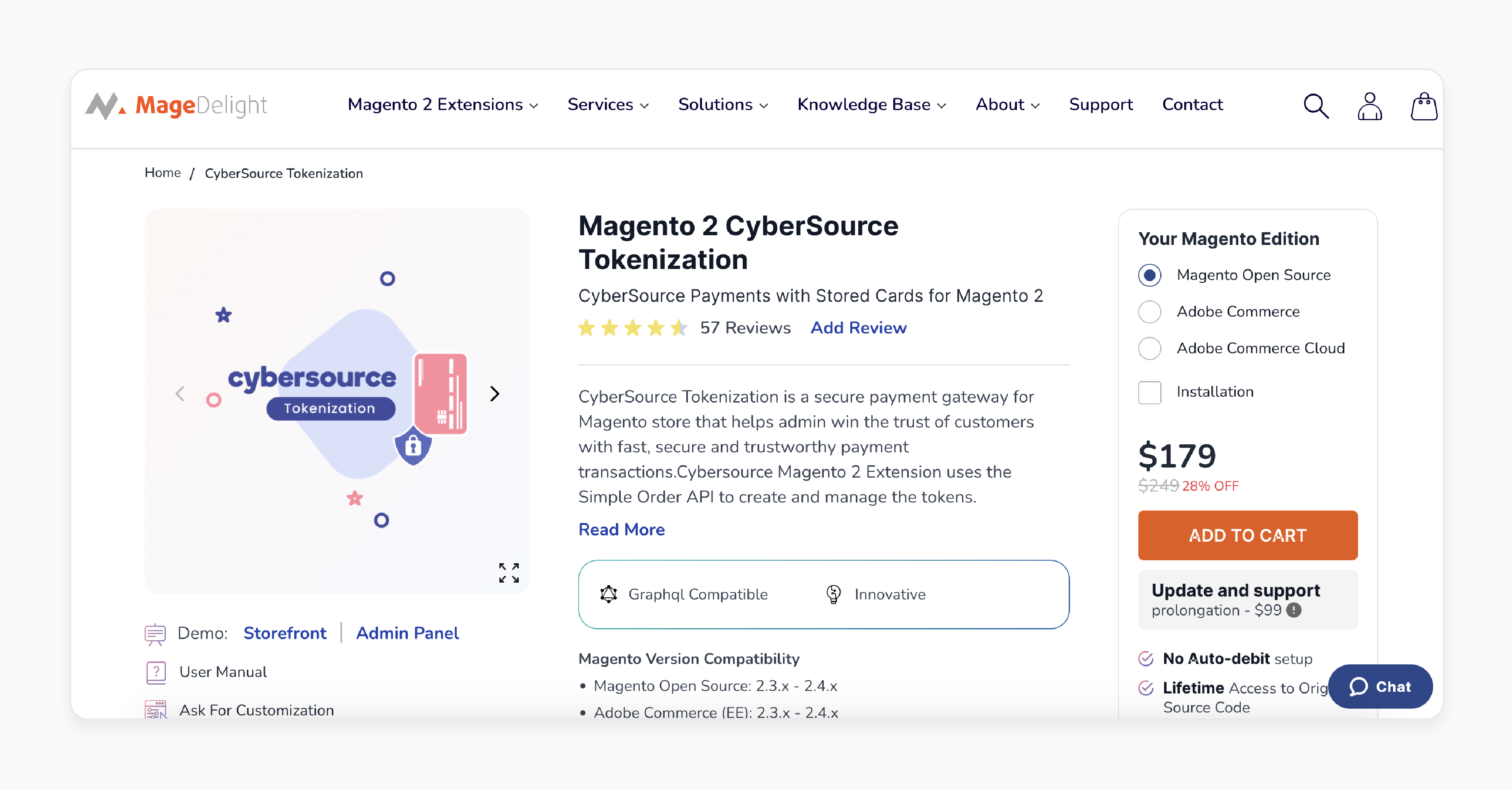
Task: Click the Add Review link
Action: click(858, 328)
